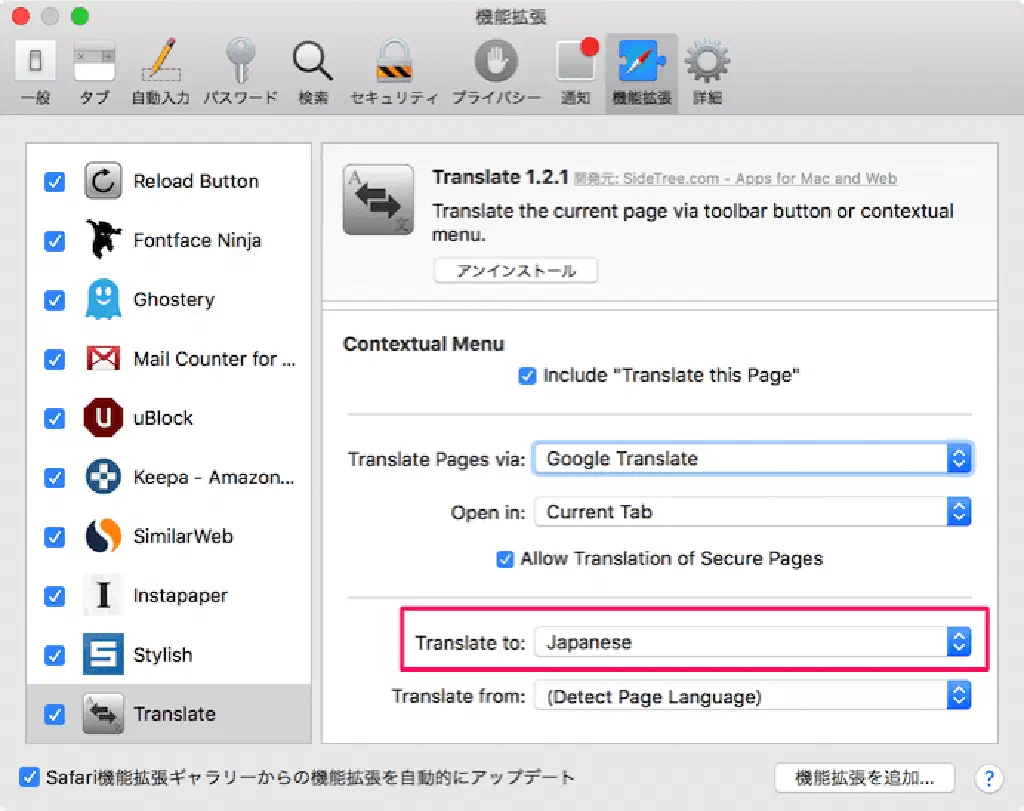The width and height of the screenshot is (1024, 811).
Task: Uncheck Include "Translate this Page" option
Action: (x=528, y=376)
